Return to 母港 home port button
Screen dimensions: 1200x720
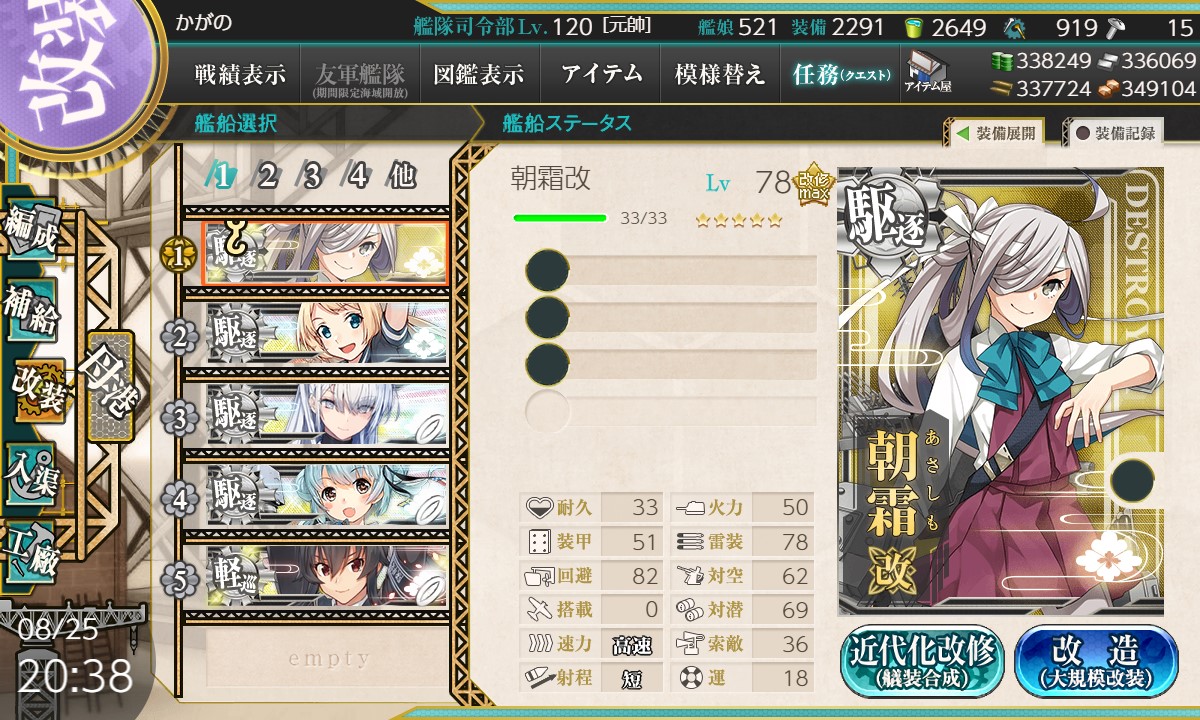tap(108, 387)
